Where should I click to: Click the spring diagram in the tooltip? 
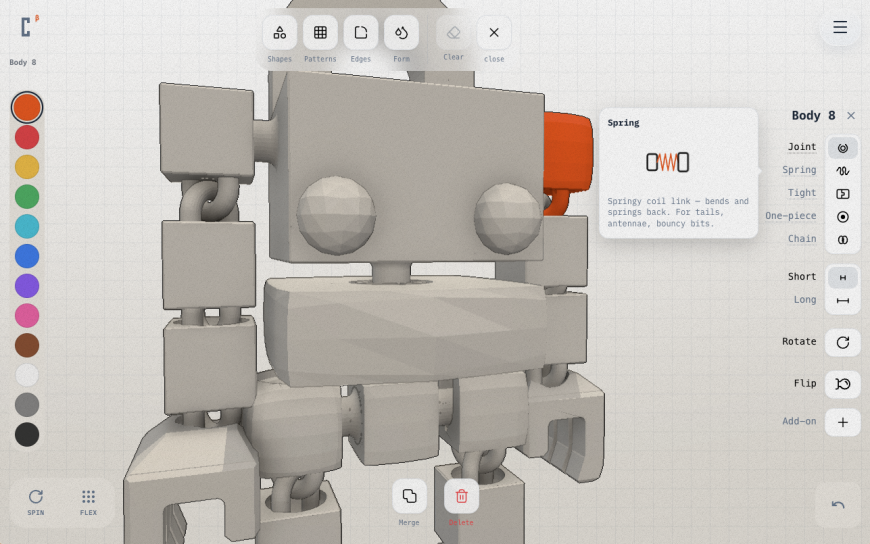tap(667, 162)
